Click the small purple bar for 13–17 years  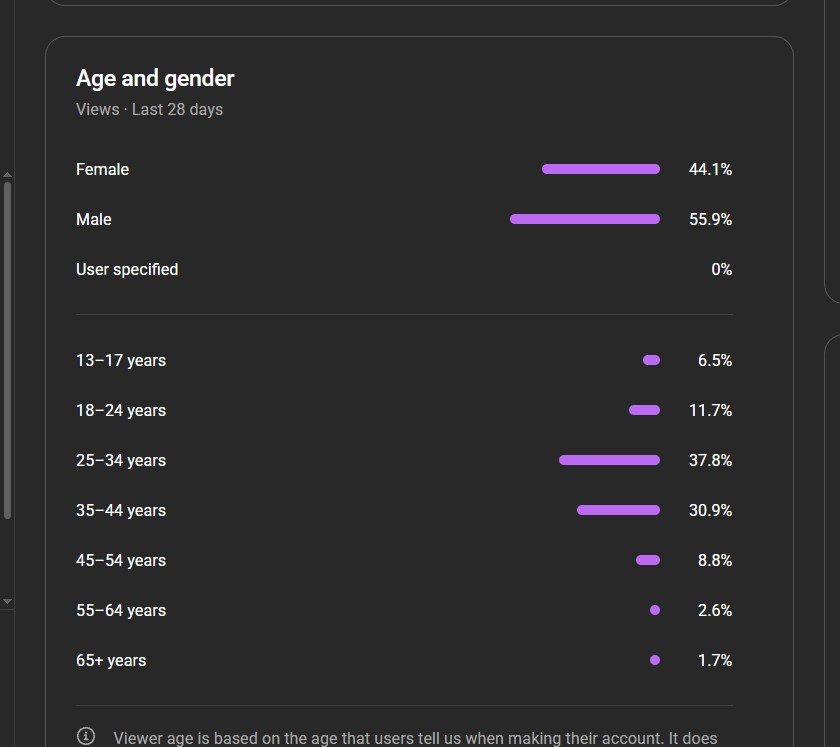point(651,360)
